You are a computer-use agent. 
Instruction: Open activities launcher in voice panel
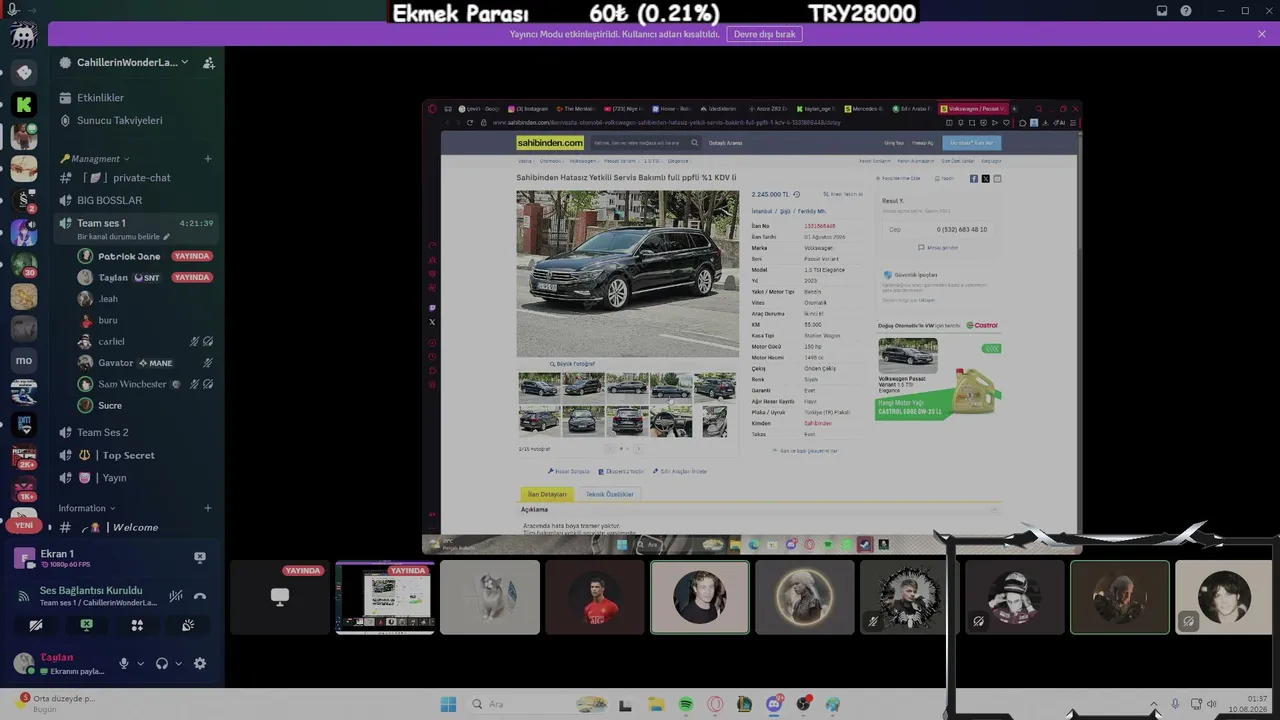pyautogui.click(x=137, y=625)
